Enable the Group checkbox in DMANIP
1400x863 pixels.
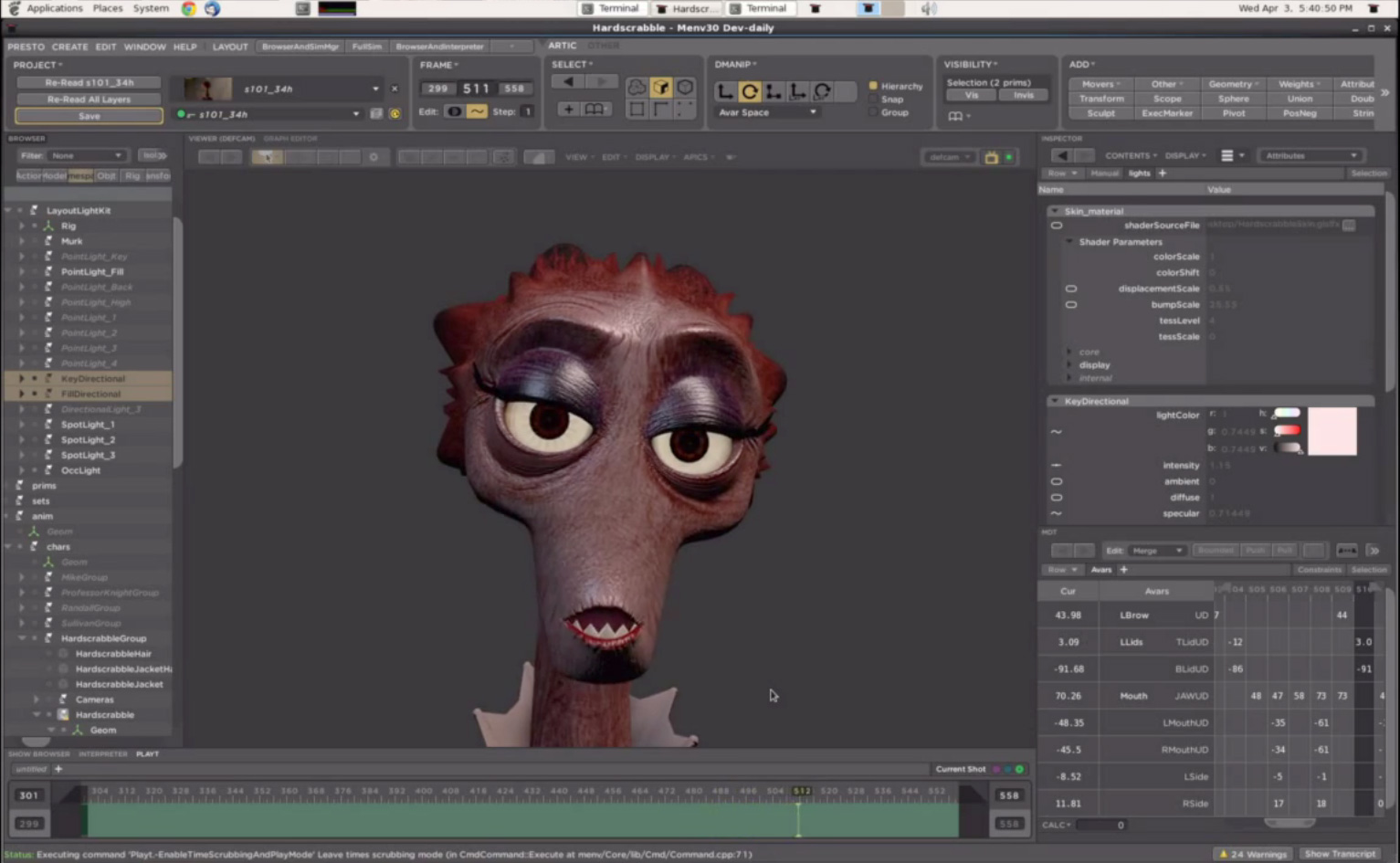tap(874, 112)
